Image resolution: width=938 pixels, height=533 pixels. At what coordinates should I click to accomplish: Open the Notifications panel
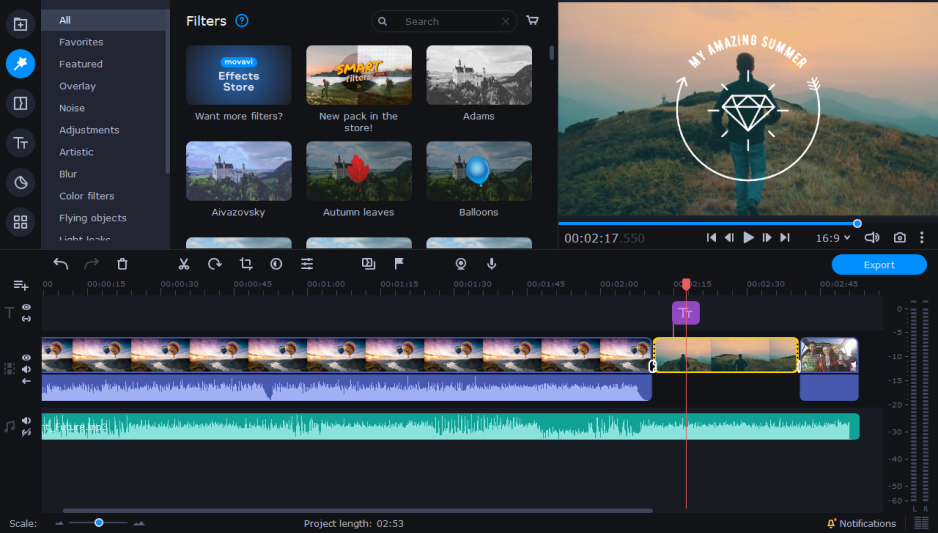[861, 523]
